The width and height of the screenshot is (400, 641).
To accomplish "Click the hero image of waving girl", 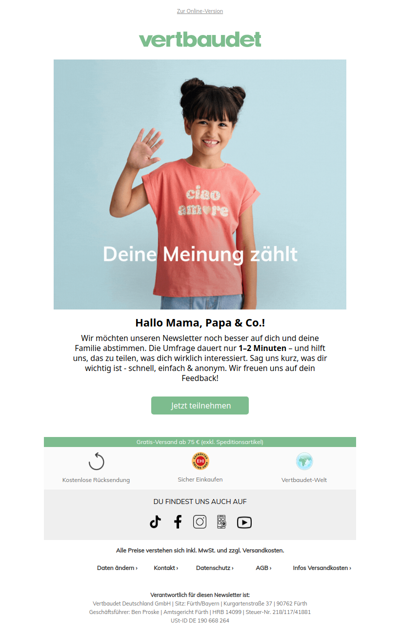I will click(200, 184).
